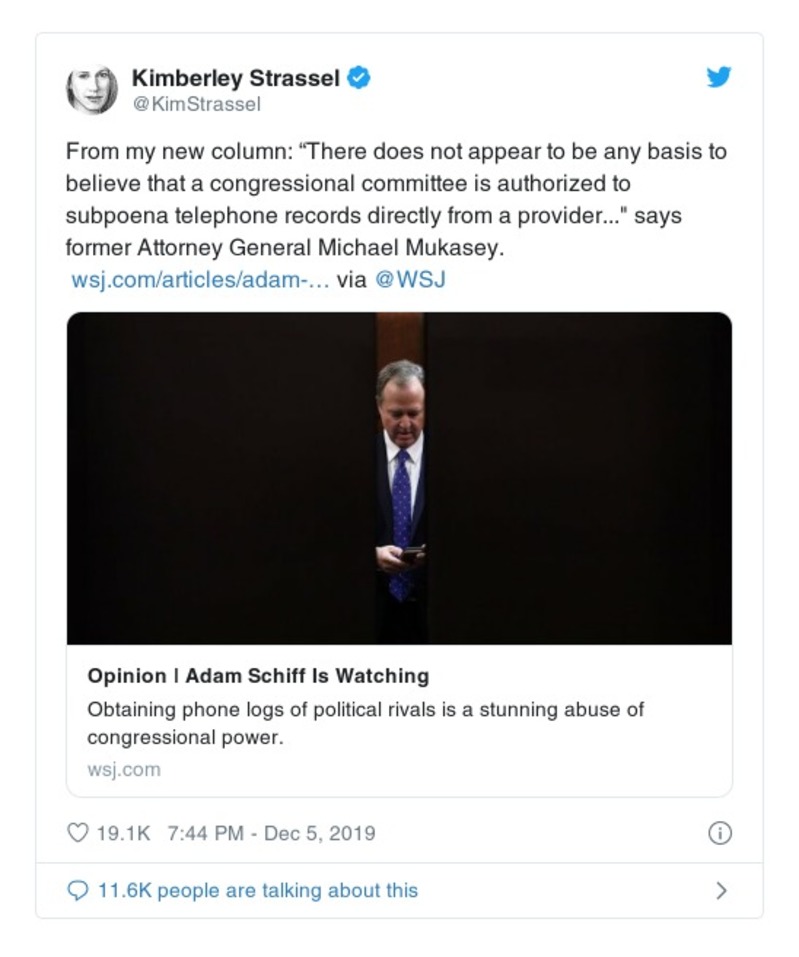Click the 'Opinion' label in card title
Image resolution: width=799 pixels, height=957 pixels.
click(x=127, y=676)
